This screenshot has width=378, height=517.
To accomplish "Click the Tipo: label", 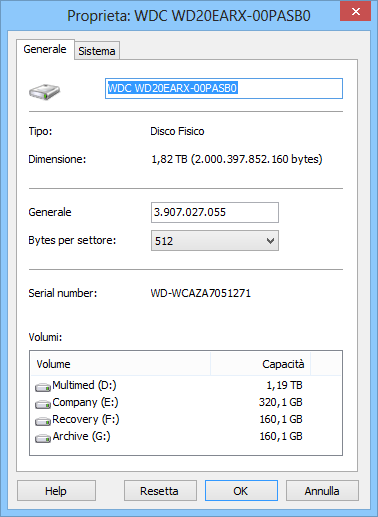I will tap(40, 131).
